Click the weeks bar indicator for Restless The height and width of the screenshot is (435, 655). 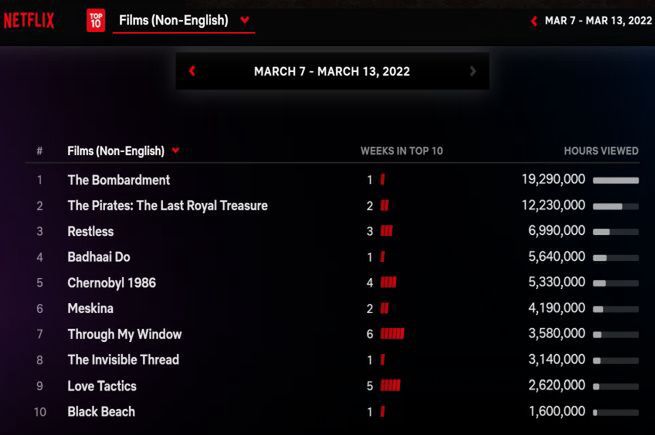tap(386, 231)
